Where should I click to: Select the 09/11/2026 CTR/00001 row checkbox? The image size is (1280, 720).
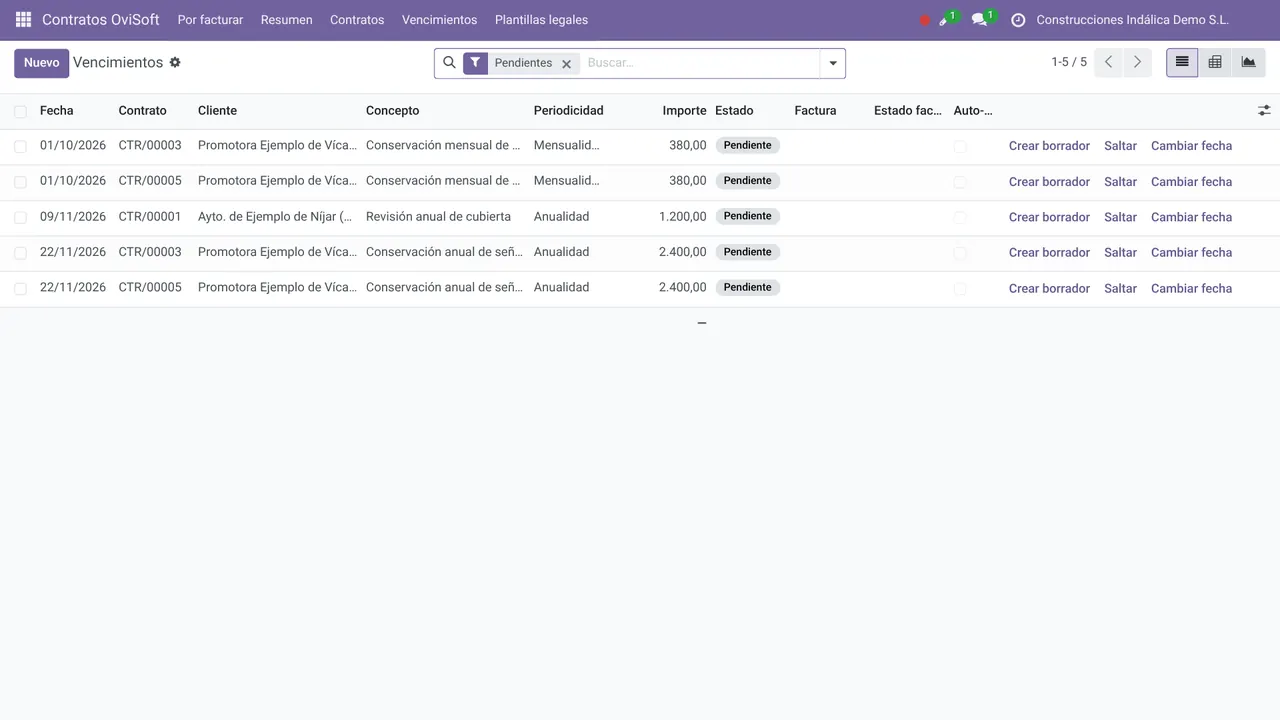(20, 217)
